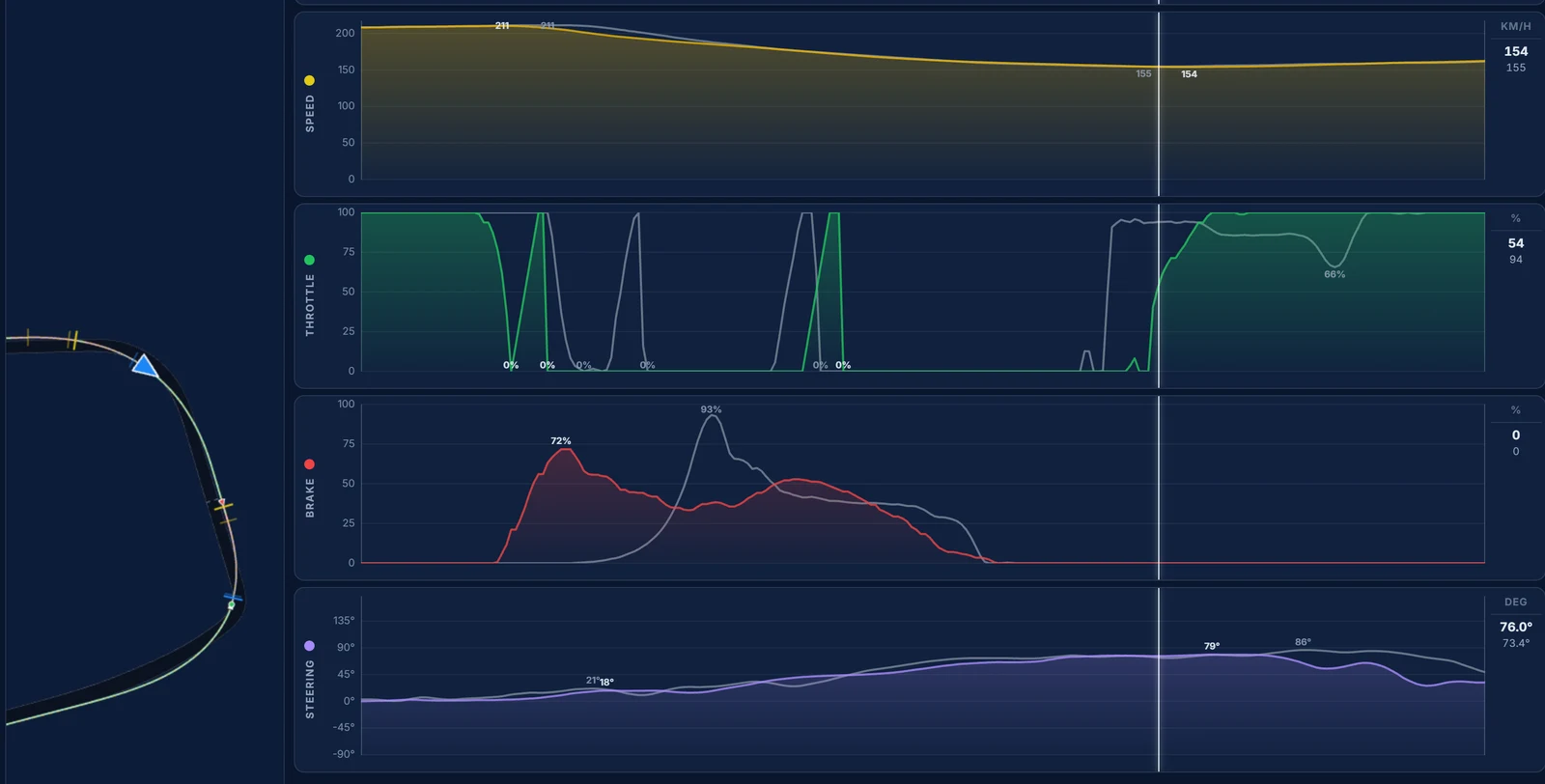Click the 93% reference brake peak label
Image resolution: width=1545 pixels, height=784 pixels.
click(x=712, y=409)
